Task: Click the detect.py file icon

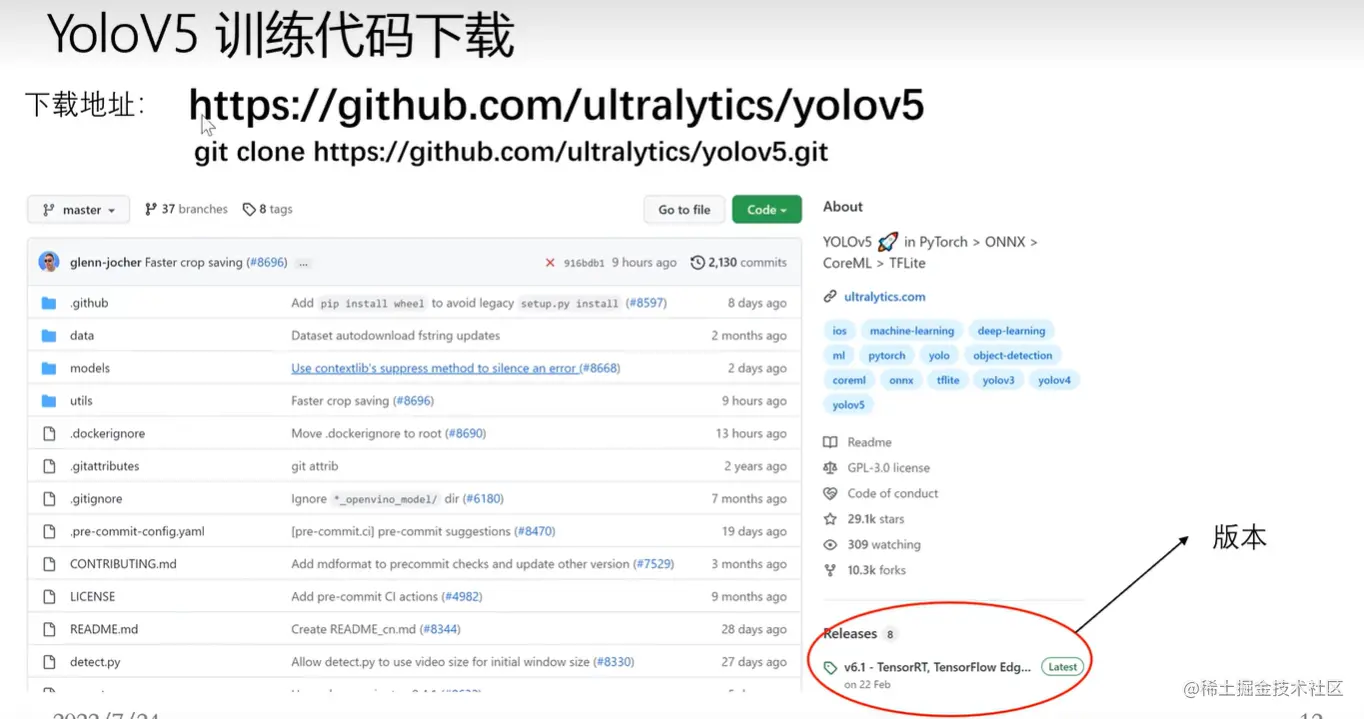Action: click(x=48, y=662)
